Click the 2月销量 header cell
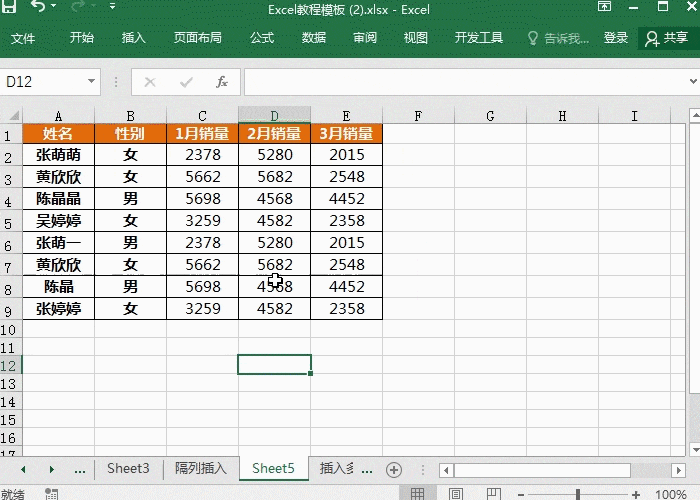 click(x=275, y=133)
